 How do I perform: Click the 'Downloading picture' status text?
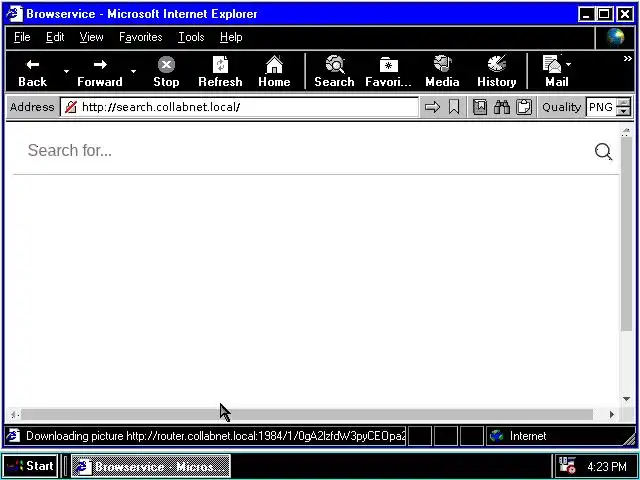point(216,436)
